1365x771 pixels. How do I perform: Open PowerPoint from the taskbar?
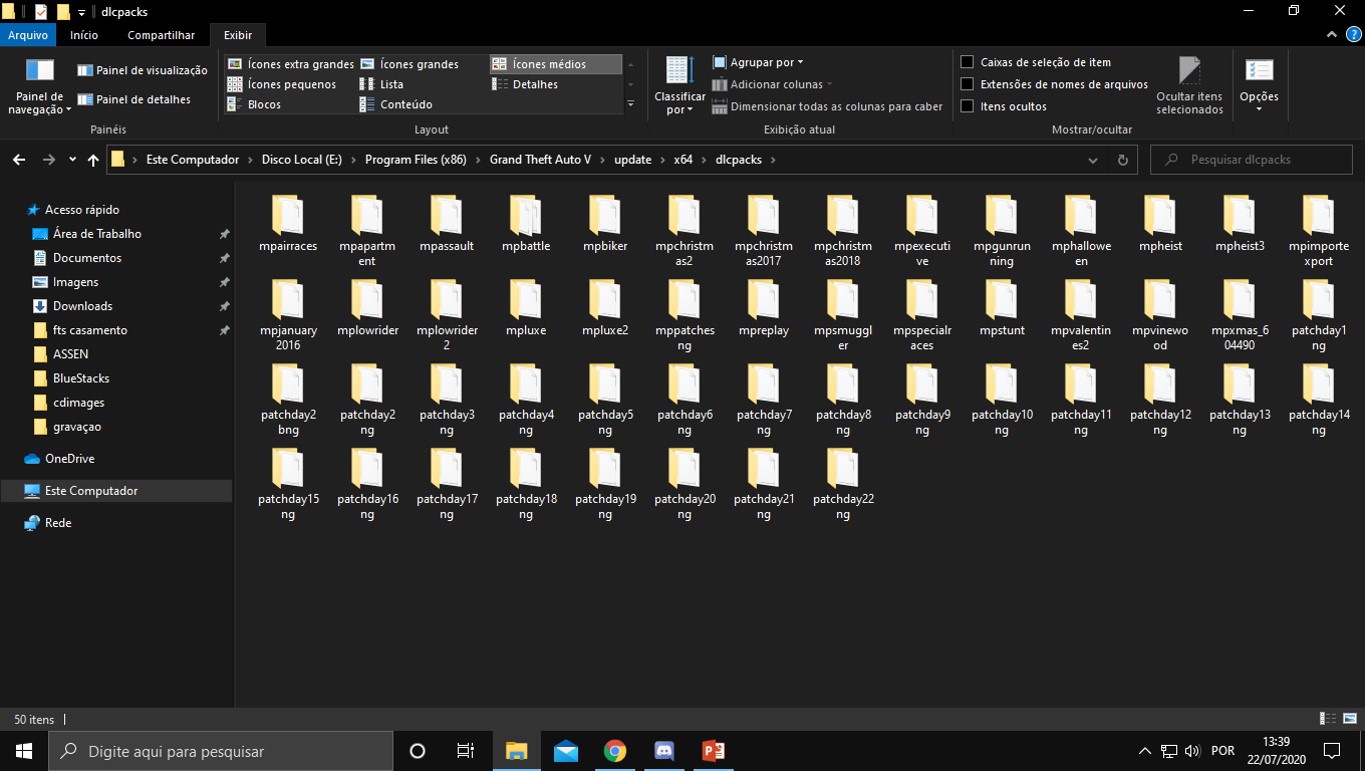click(x=713, y=751)
